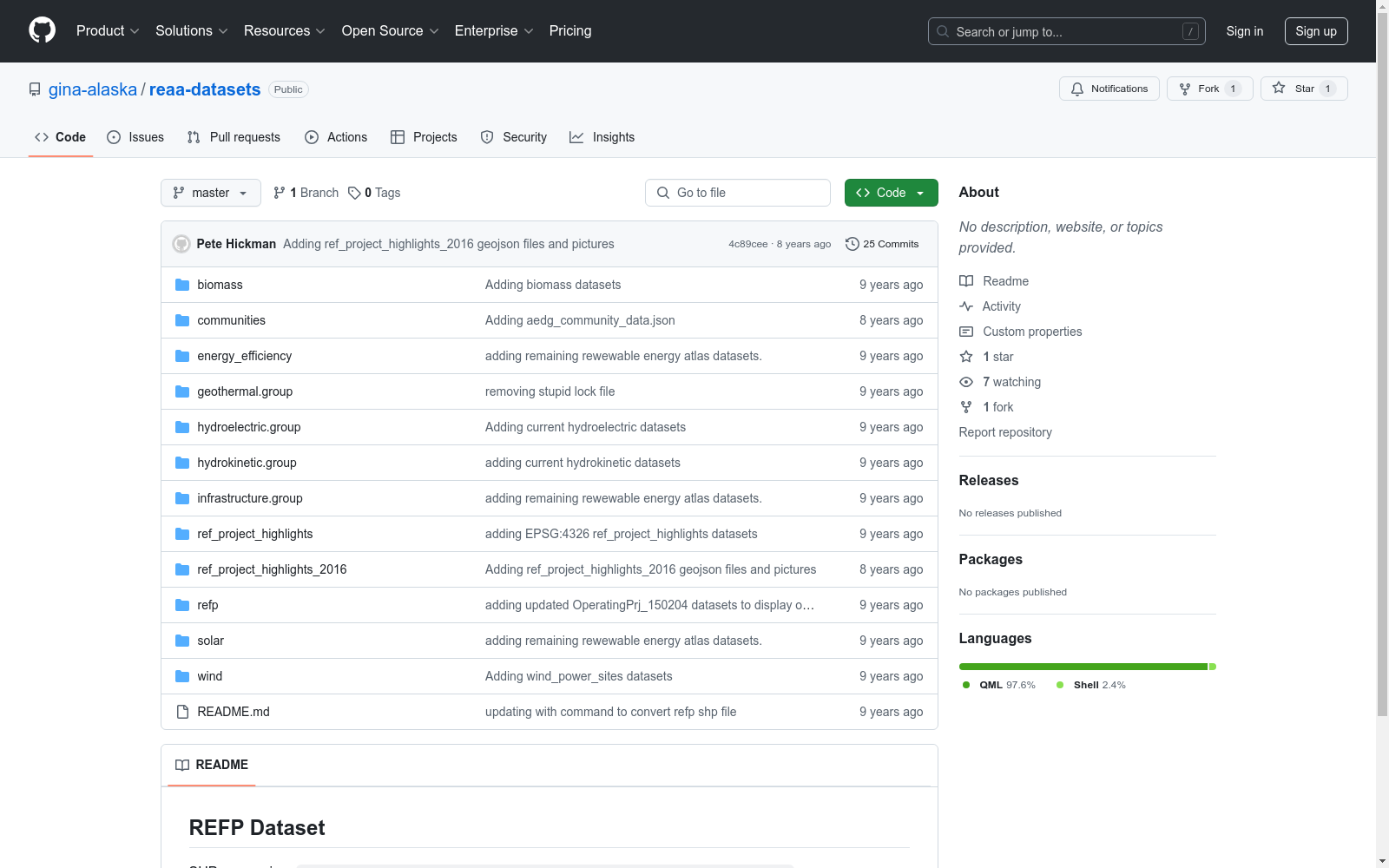
Task: Click the ref_project_highlights_2016 folder icon
Action: [x=182, y=569]
